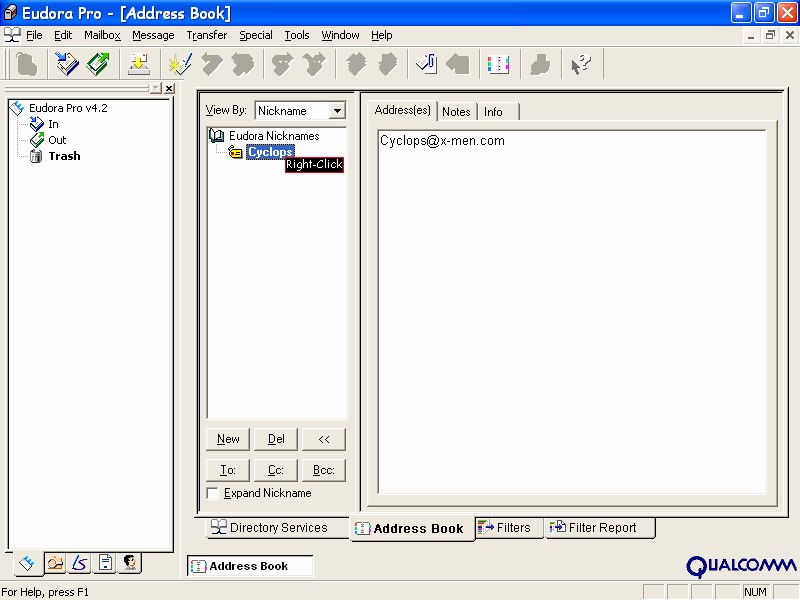Screen dimensions: 800x600
Task: Click the Address Book taskbar button at the bottom
Action: (249, 566)
